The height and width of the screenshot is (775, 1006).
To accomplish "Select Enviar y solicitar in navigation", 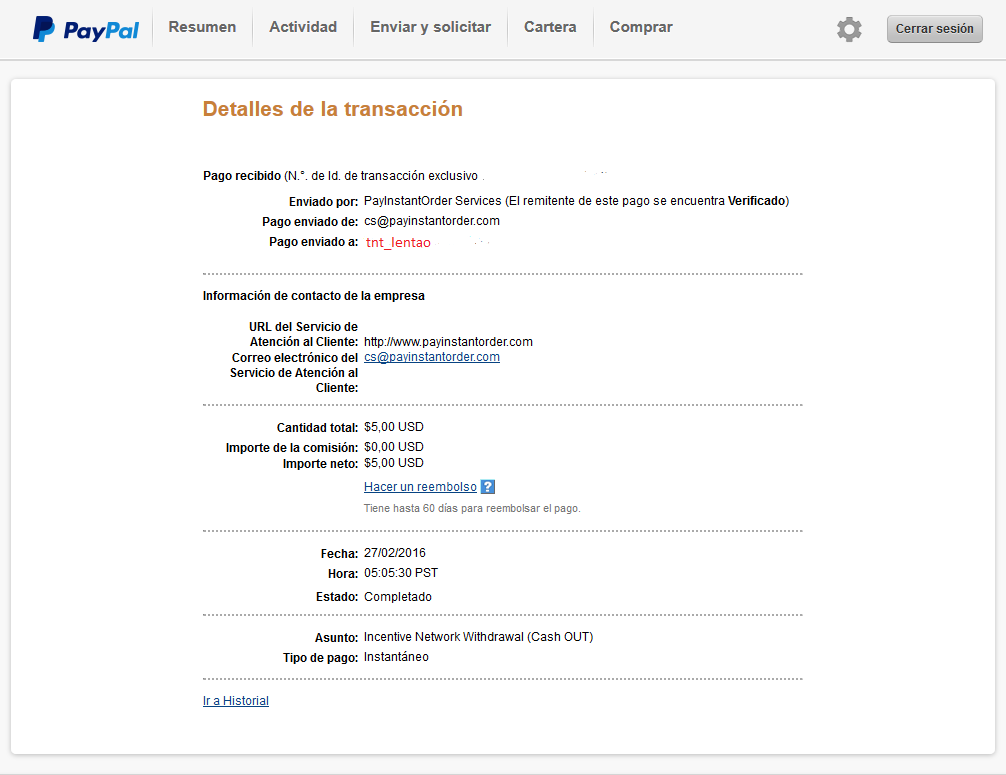I will (x=430, y=28).
